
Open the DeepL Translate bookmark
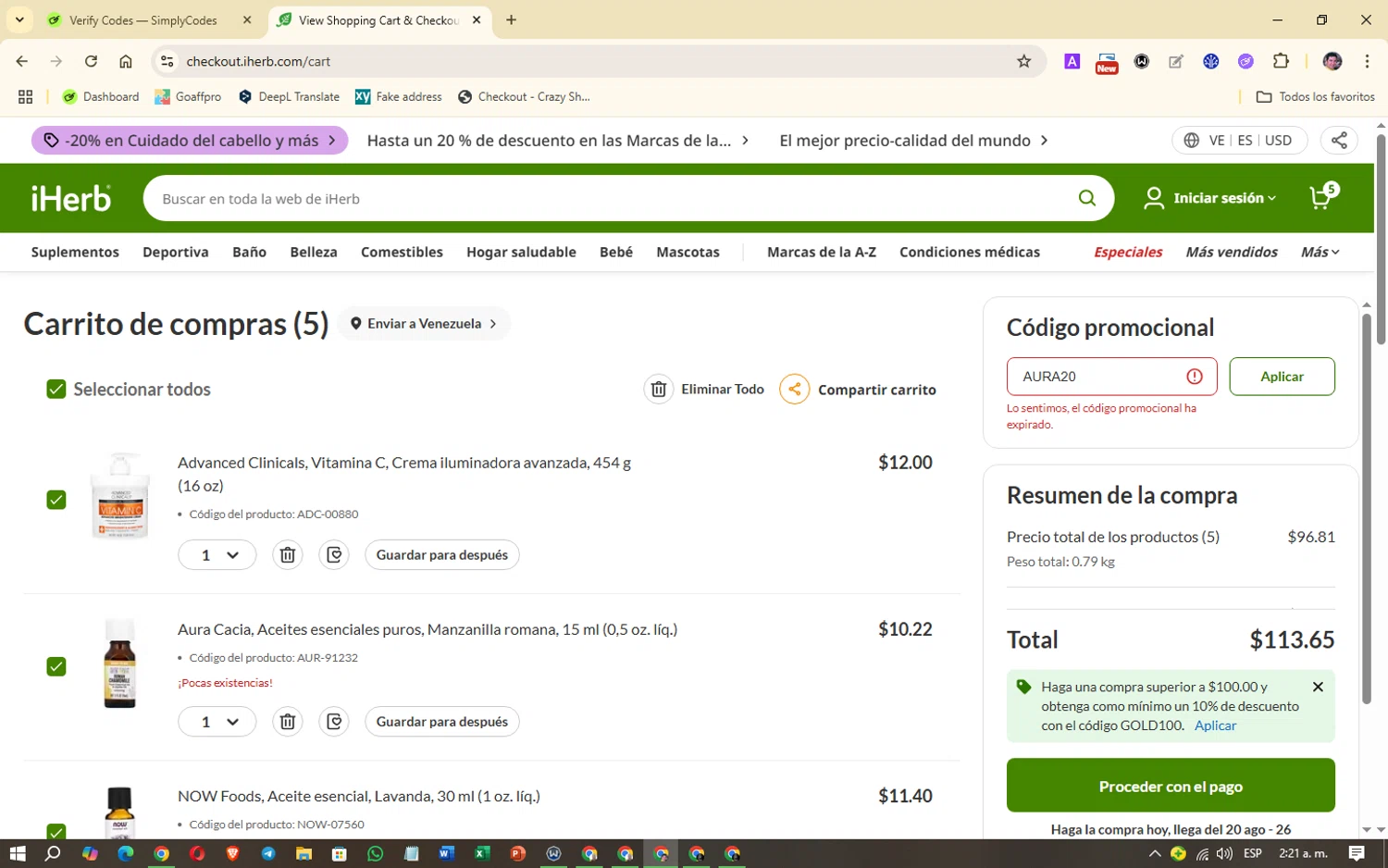[x=289, y=96]
